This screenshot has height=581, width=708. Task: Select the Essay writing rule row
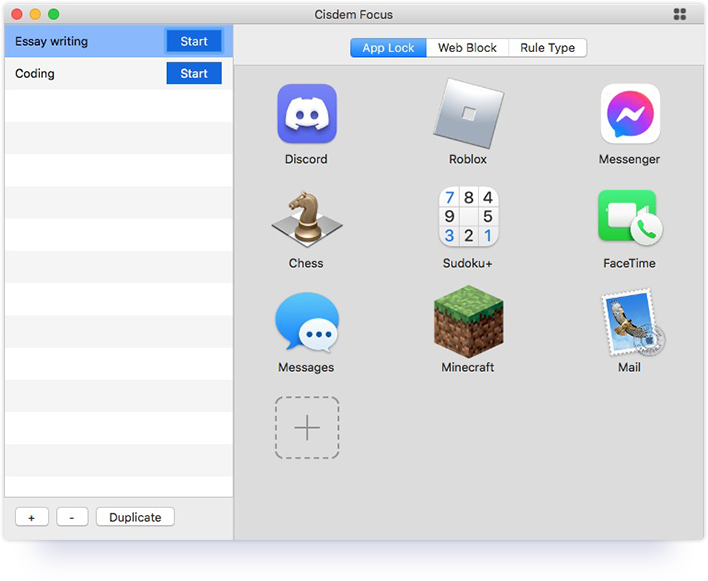click(x=119, y=41)
